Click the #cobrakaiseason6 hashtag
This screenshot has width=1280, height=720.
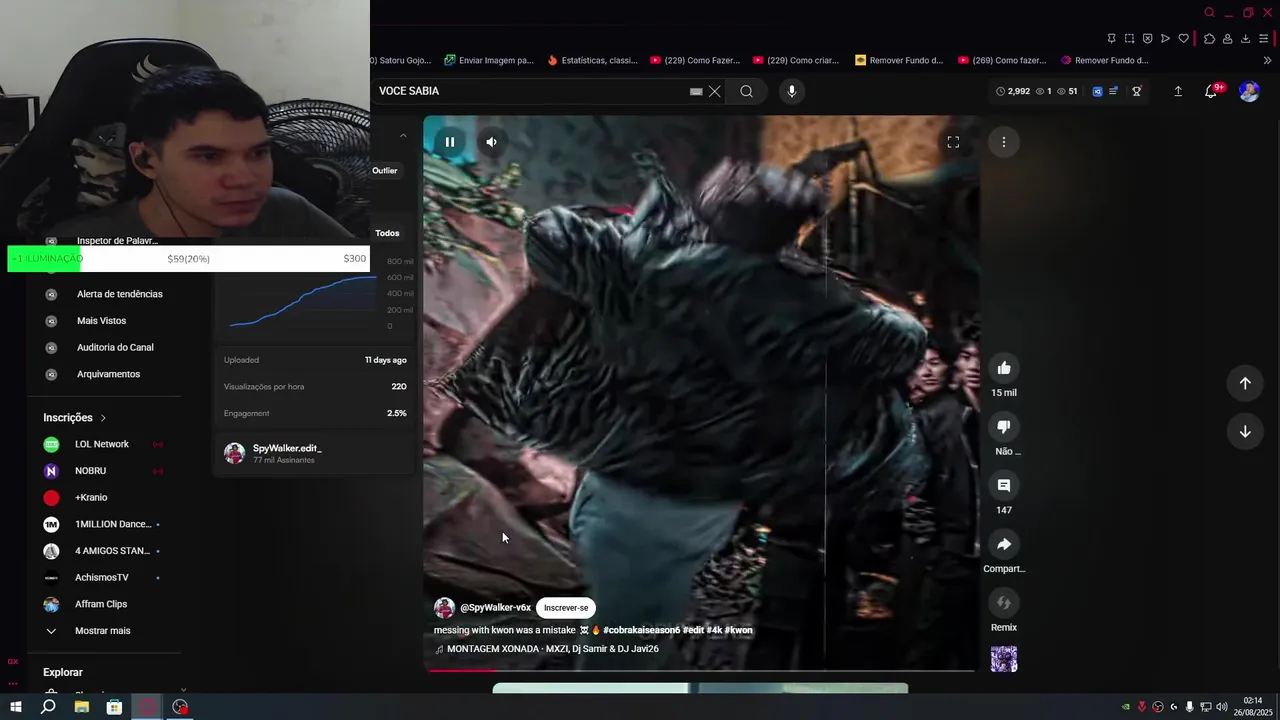[x=641, y=630]
